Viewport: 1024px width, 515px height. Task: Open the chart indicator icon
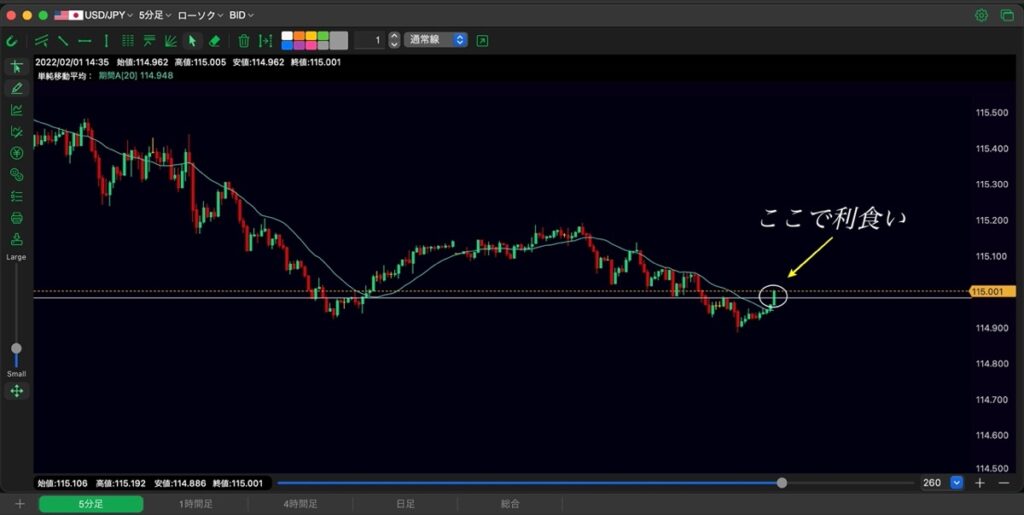coord(17,110)
